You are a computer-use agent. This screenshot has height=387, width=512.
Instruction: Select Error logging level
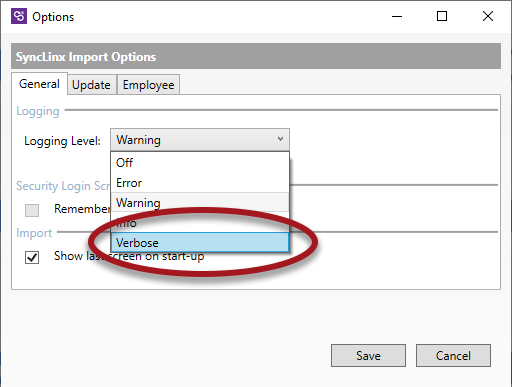point(200,183)
